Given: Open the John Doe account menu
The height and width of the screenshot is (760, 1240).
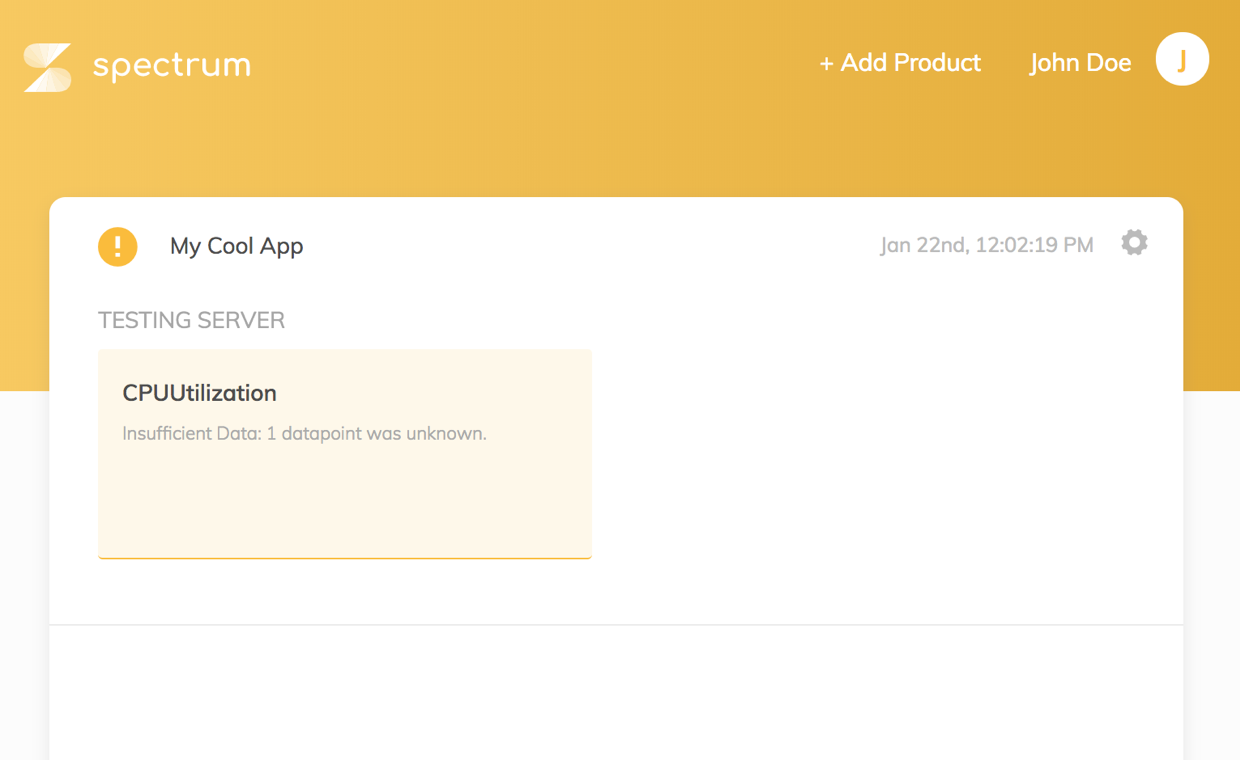Looking at the screenshot, I should pos(1080,62).
